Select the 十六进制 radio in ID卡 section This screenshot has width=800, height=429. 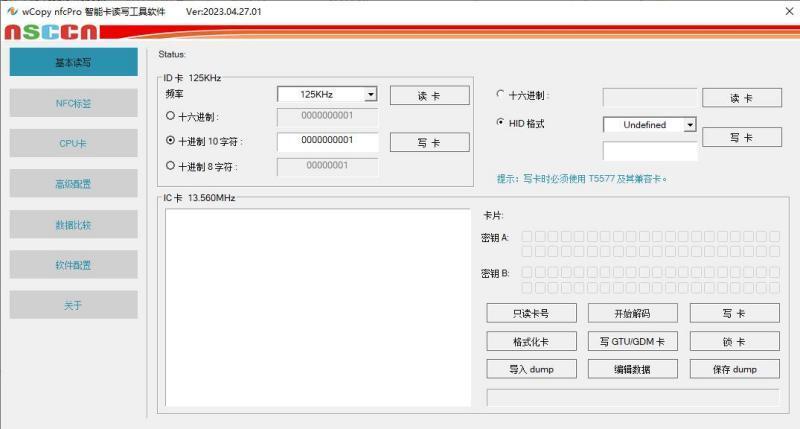(170, 117)
